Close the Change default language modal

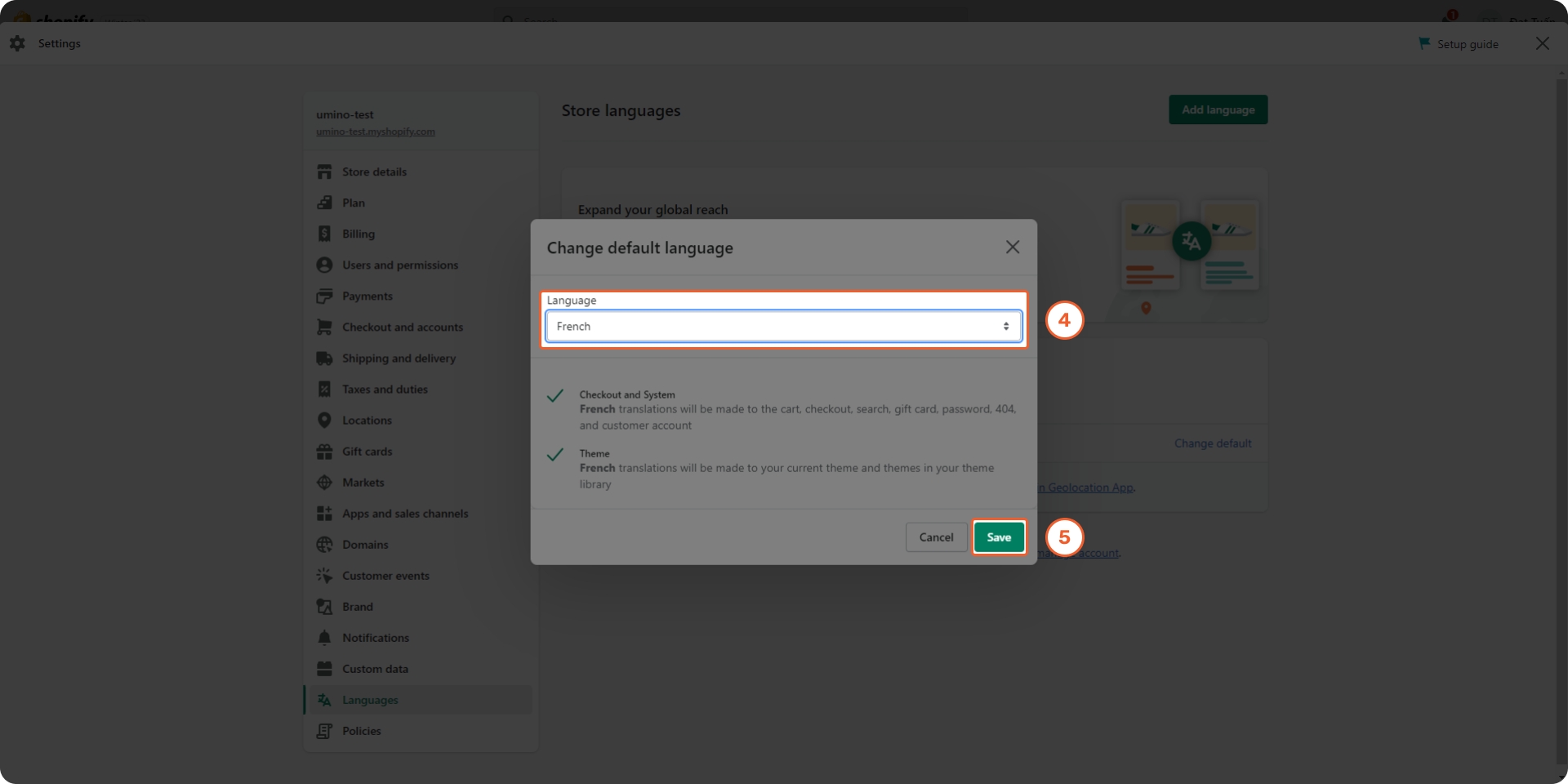point(1012,247)
